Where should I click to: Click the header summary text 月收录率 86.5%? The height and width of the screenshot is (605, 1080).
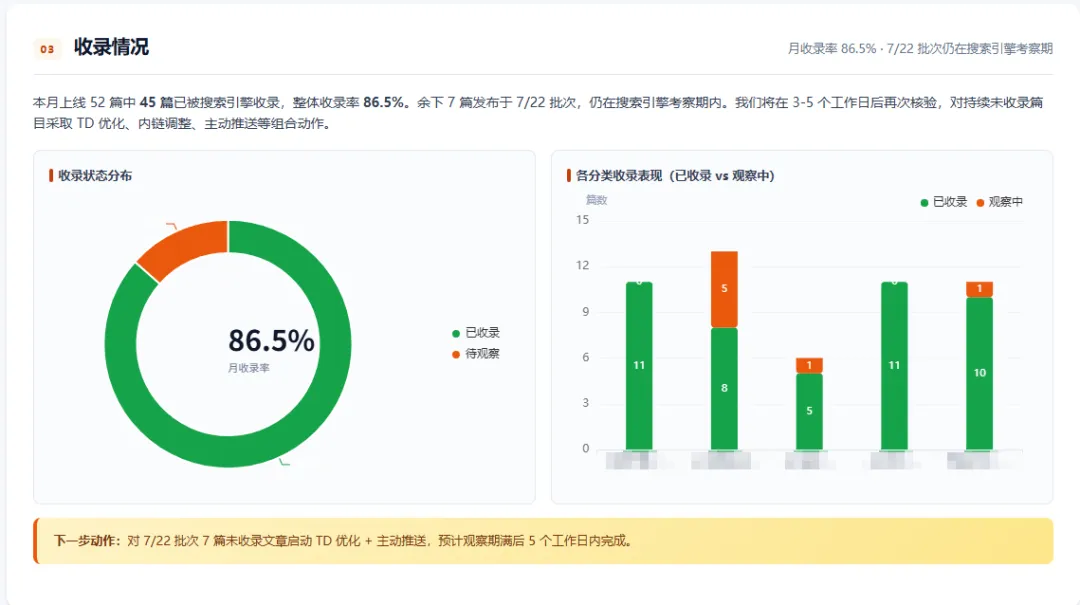click(x=832, y=48)
